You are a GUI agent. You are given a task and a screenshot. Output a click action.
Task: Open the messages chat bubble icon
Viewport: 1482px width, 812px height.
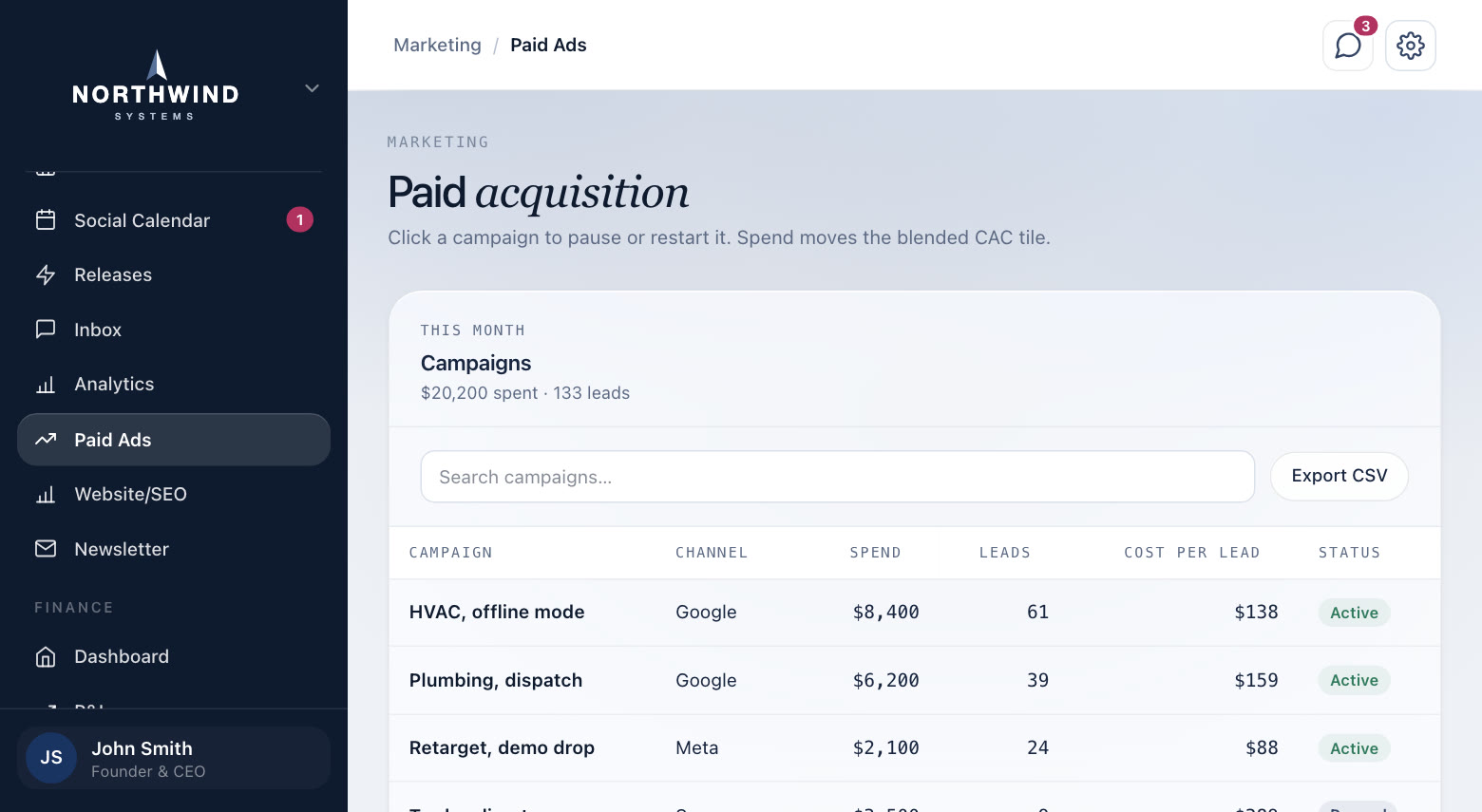click(1348, 46)
